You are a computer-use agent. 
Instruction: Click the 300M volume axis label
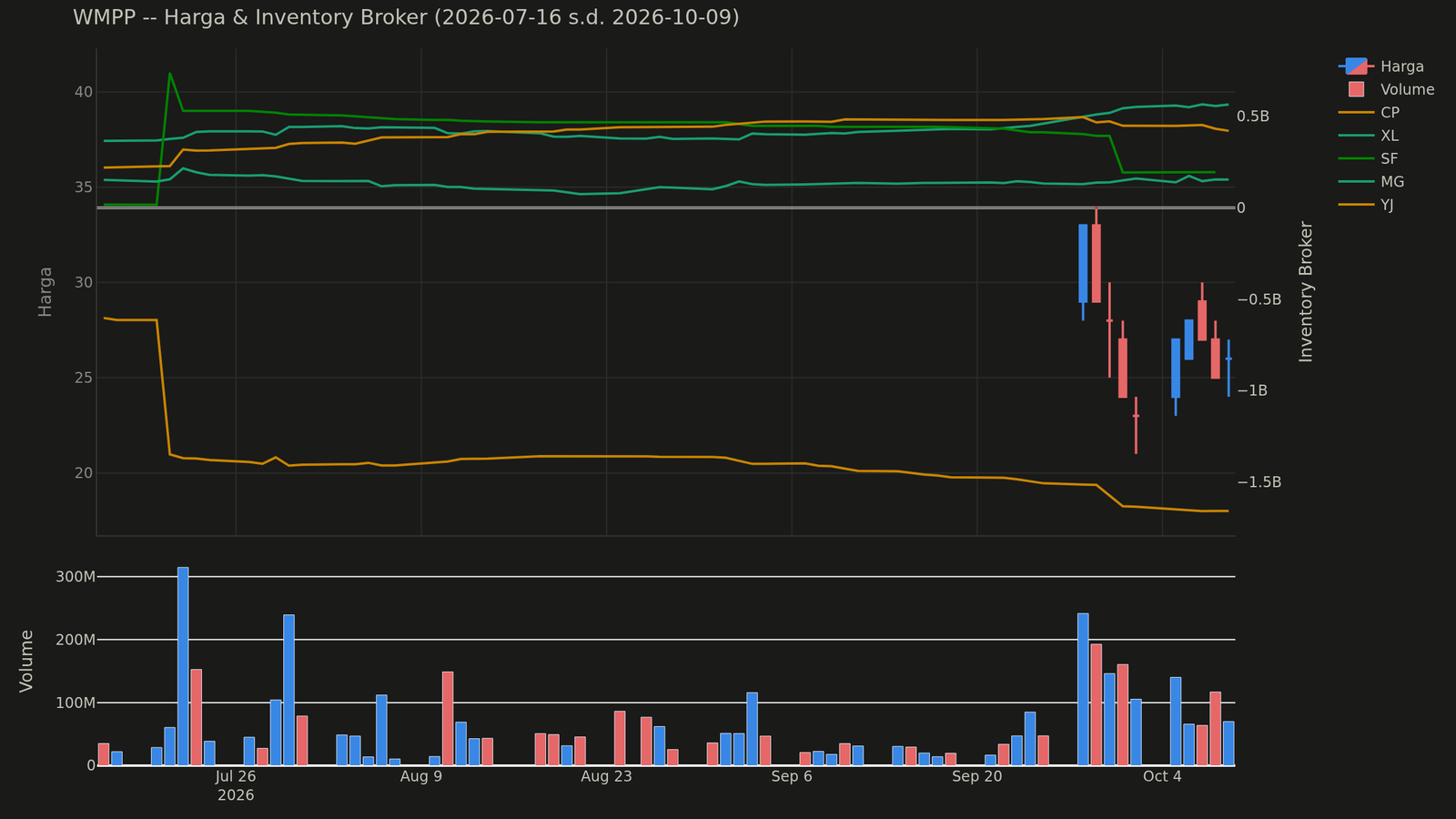click(x=76, y=577)
